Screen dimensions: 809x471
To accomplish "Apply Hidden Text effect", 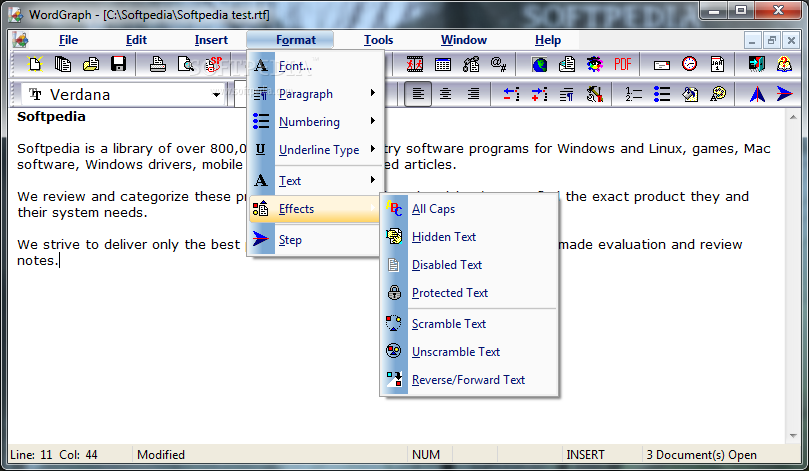I will pos(469,236).
